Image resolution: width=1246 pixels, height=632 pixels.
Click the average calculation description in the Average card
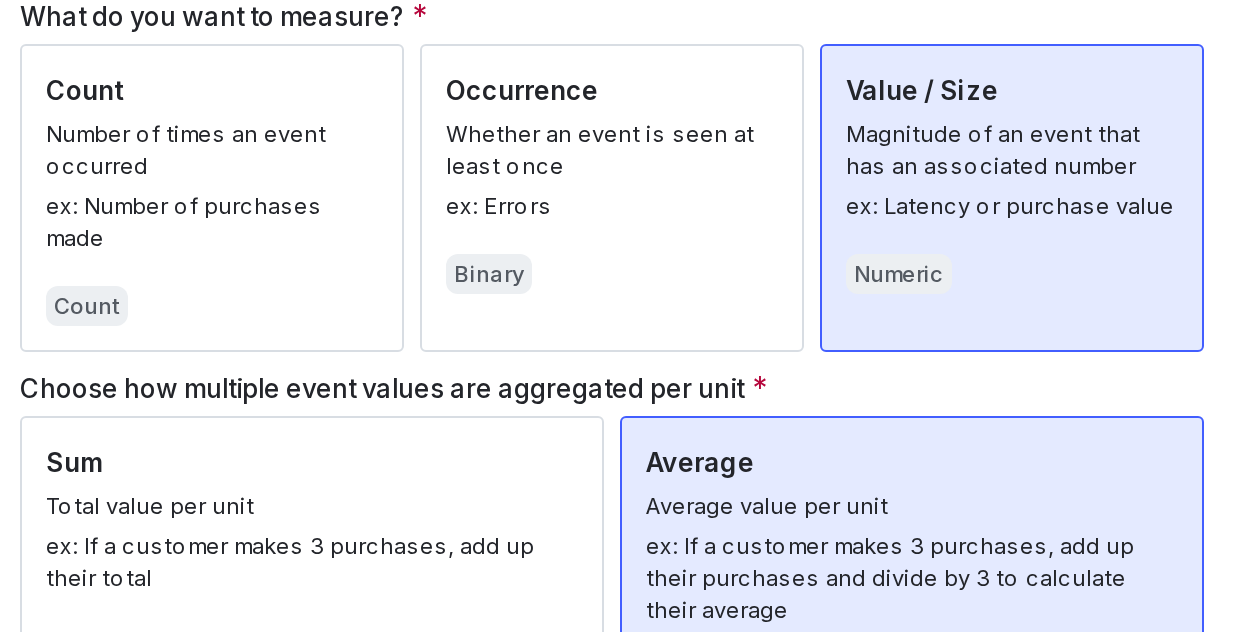coord(889,578)
